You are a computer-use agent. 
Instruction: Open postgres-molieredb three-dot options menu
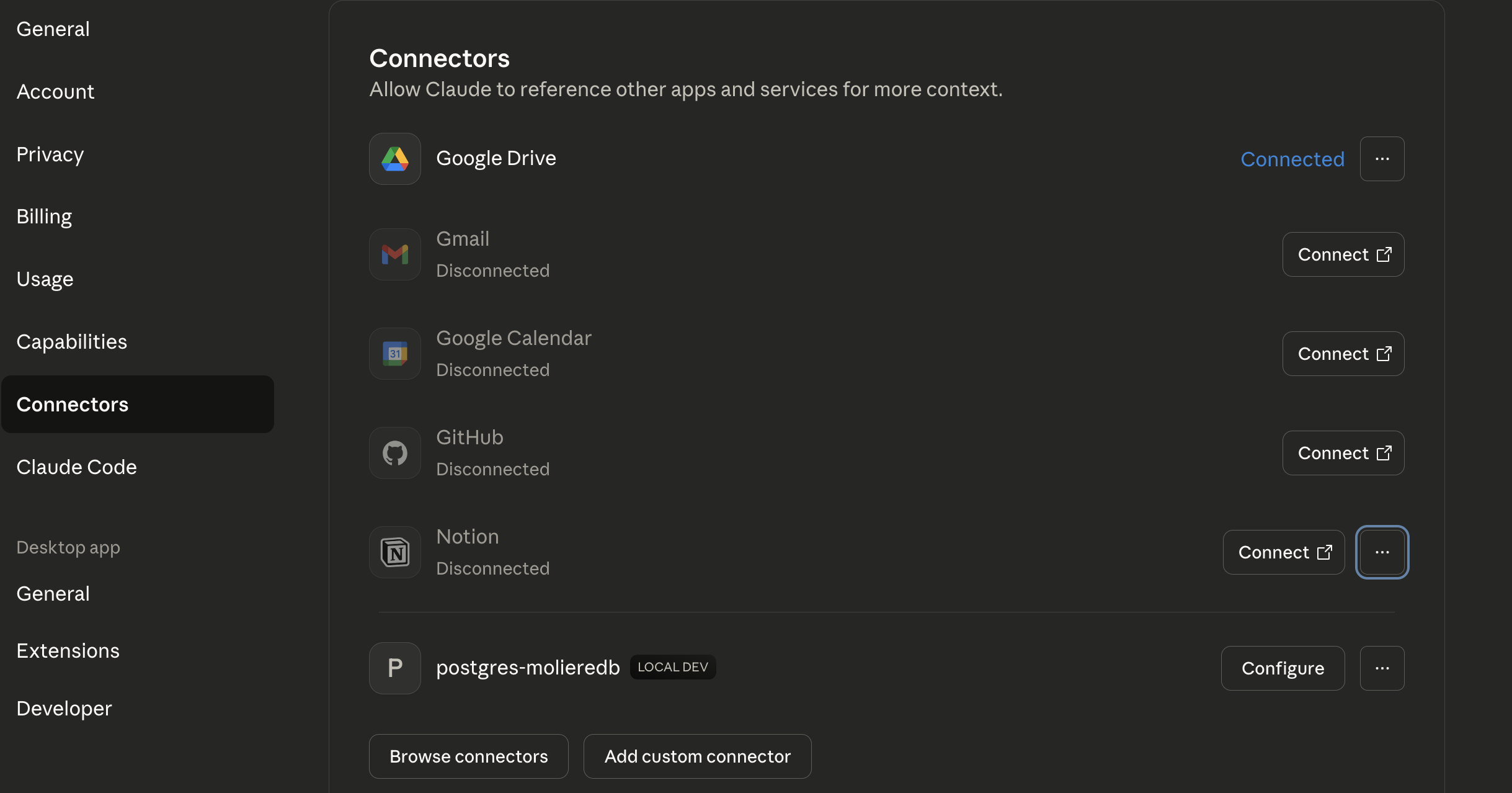pyautogui.click(x=1382, y=668)
